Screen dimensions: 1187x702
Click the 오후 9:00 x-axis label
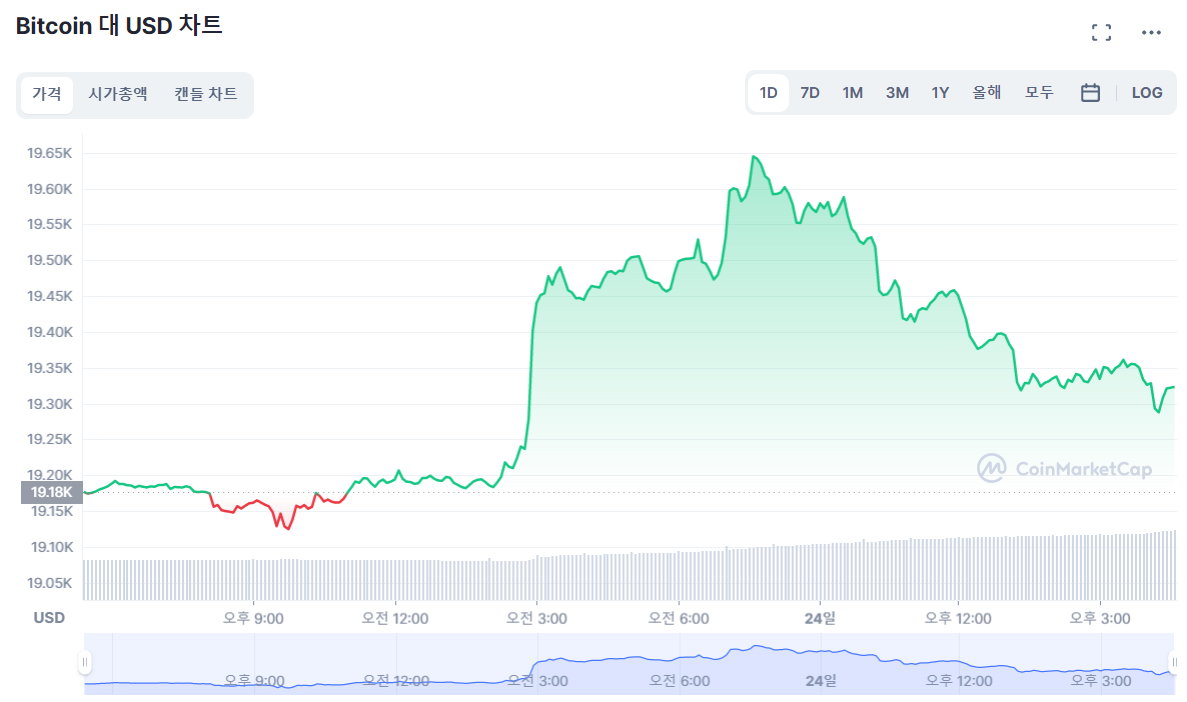click(253, 619)
